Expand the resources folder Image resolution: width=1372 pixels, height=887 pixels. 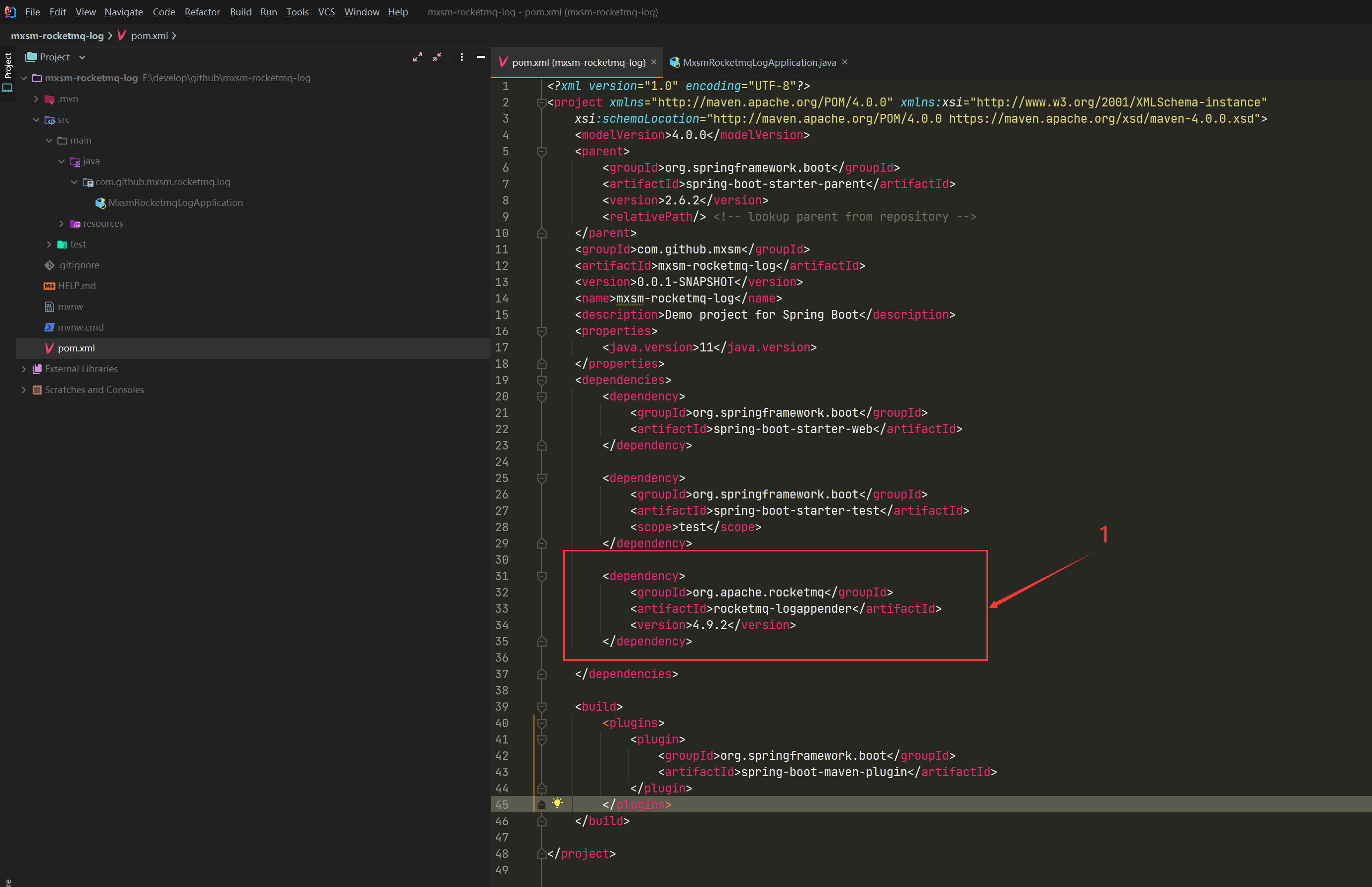(62, 223)
